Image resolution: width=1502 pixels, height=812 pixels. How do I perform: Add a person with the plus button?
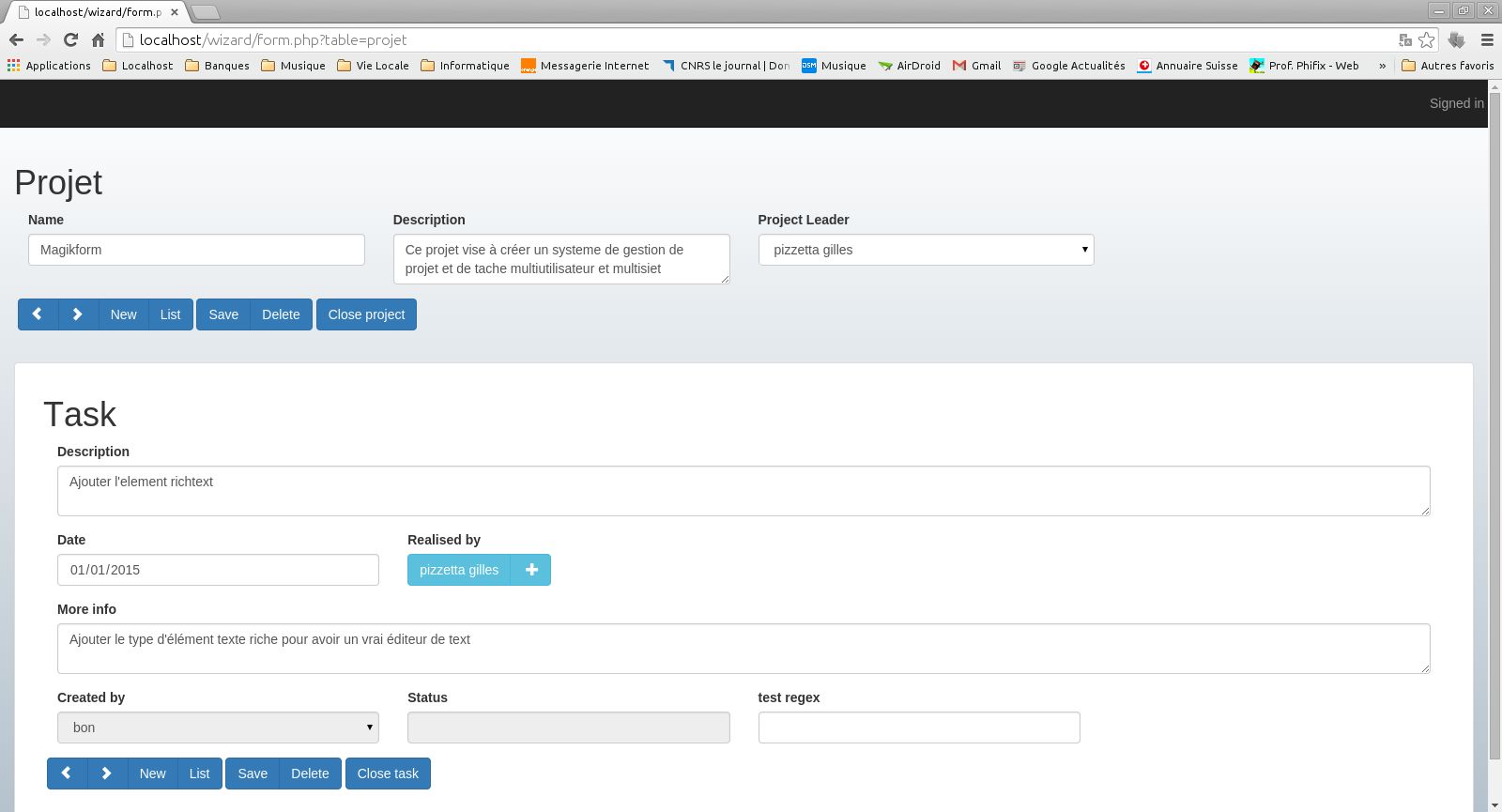(x=531, y=570)
